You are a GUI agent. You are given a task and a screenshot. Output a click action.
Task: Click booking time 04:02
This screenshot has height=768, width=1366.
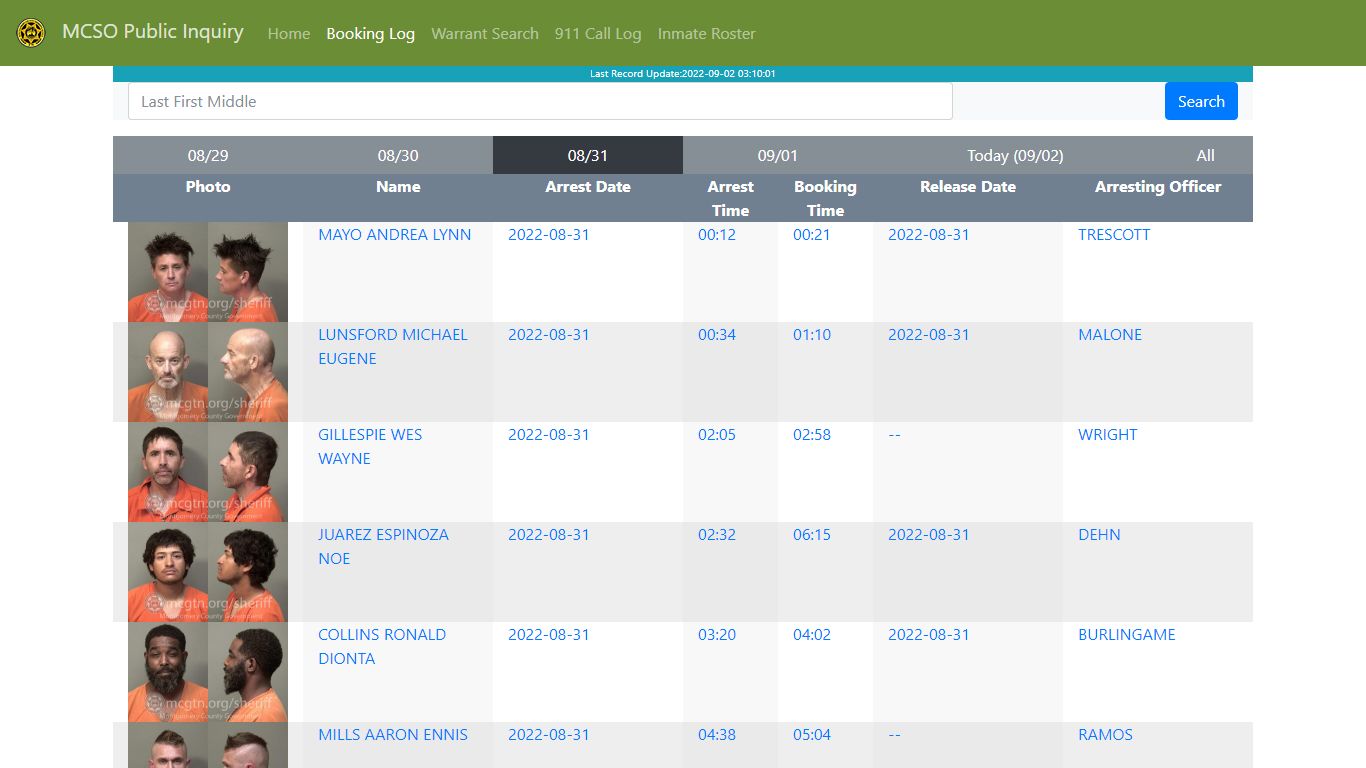812,634
